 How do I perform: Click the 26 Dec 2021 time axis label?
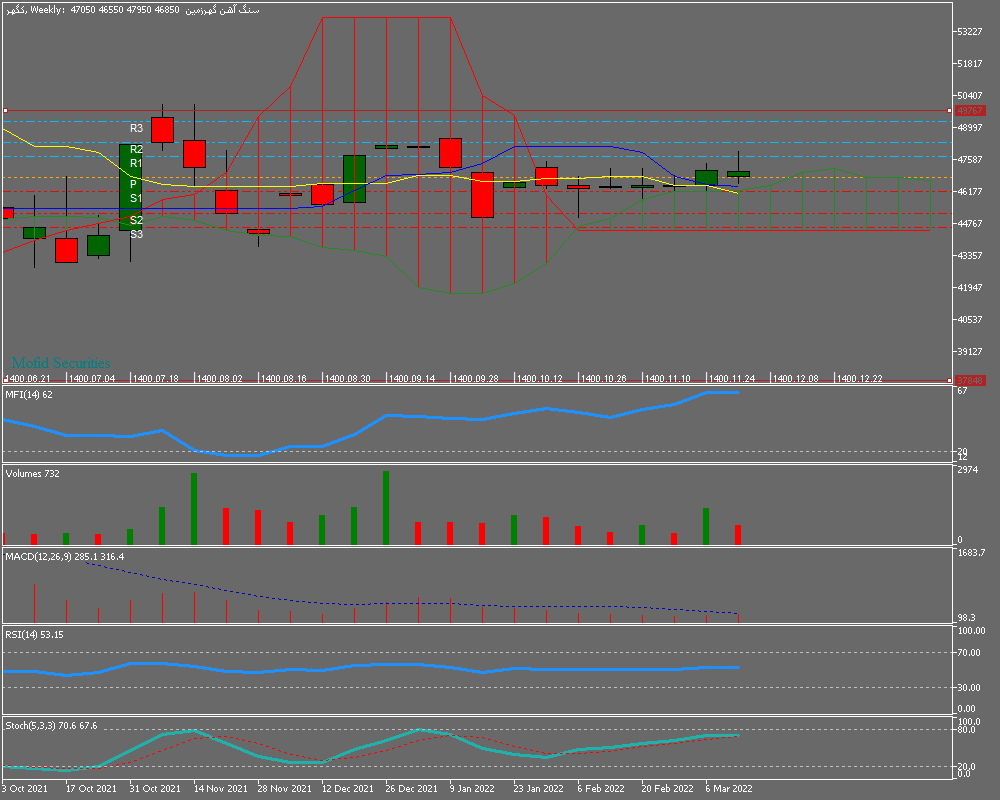(x=411, y=789)
